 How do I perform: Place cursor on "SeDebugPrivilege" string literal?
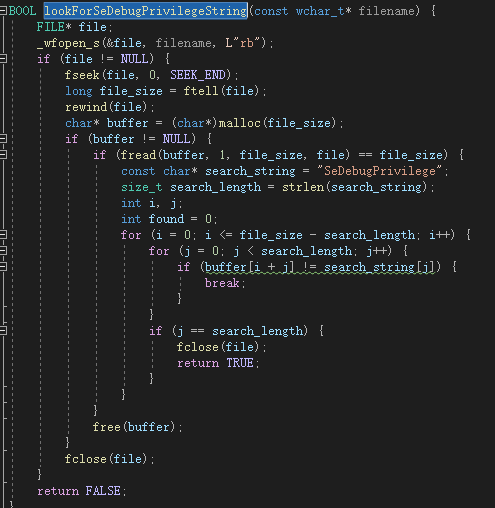click(x=380, y=171)
